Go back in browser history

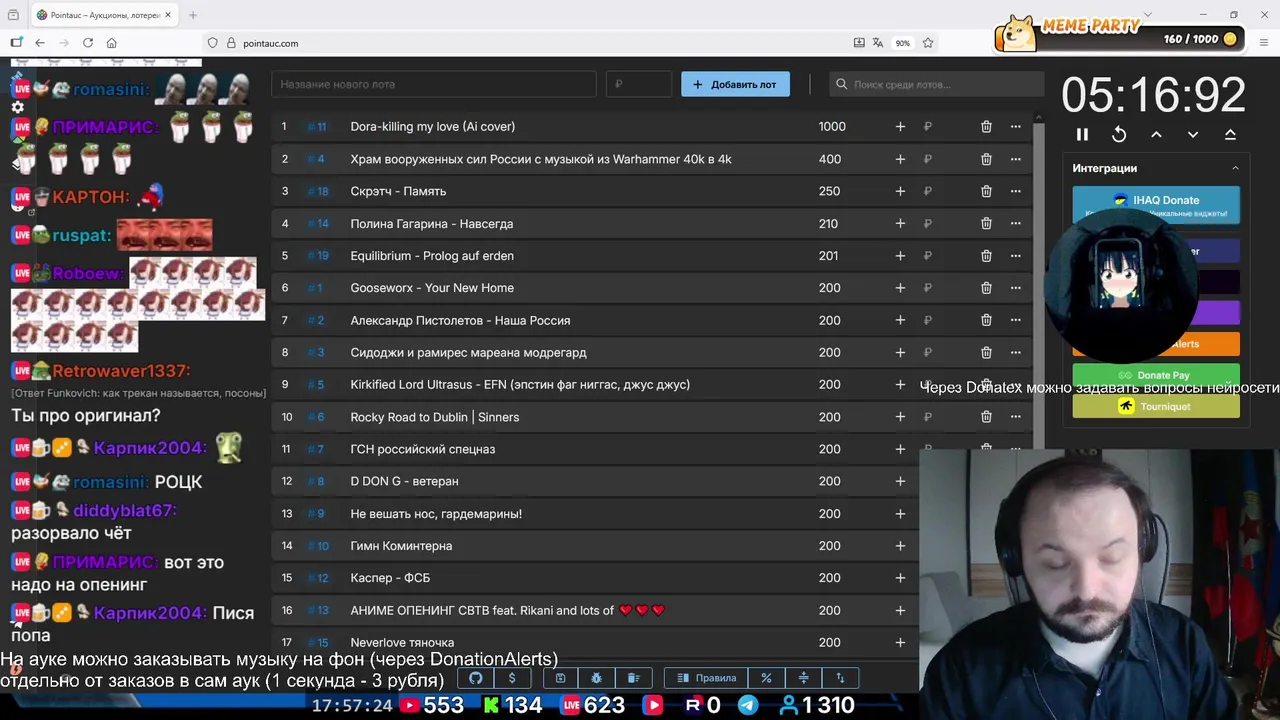pyautogui.click(x=40, y=43)
